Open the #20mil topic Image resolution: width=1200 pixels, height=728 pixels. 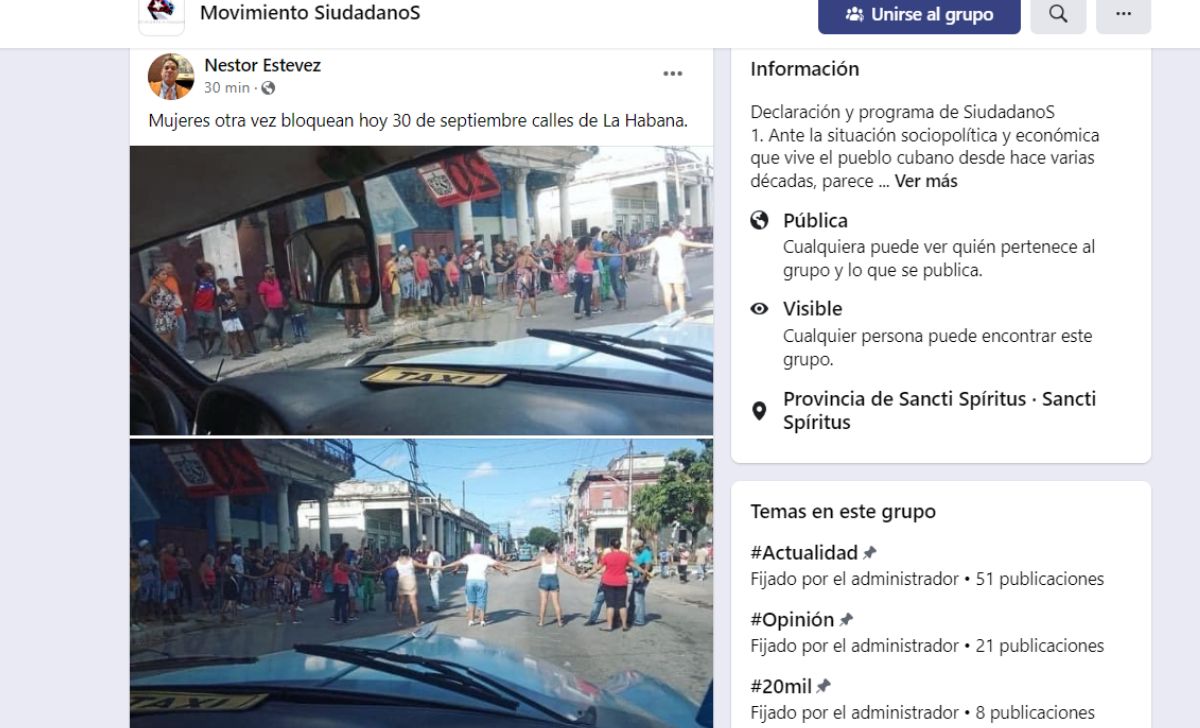[x=780, y=687]
